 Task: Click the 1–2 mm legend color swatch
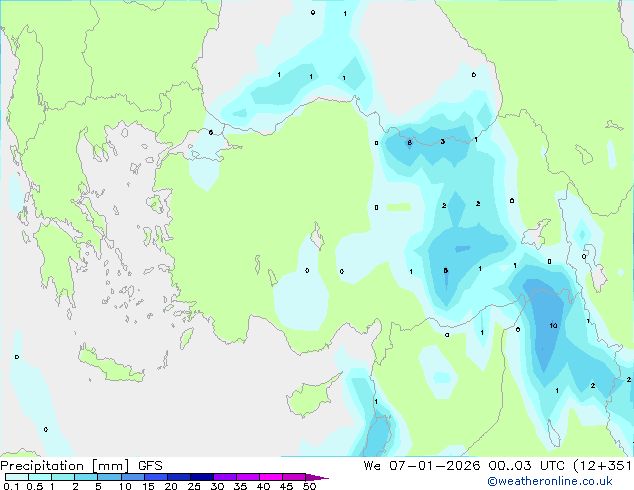coord(63,477)
